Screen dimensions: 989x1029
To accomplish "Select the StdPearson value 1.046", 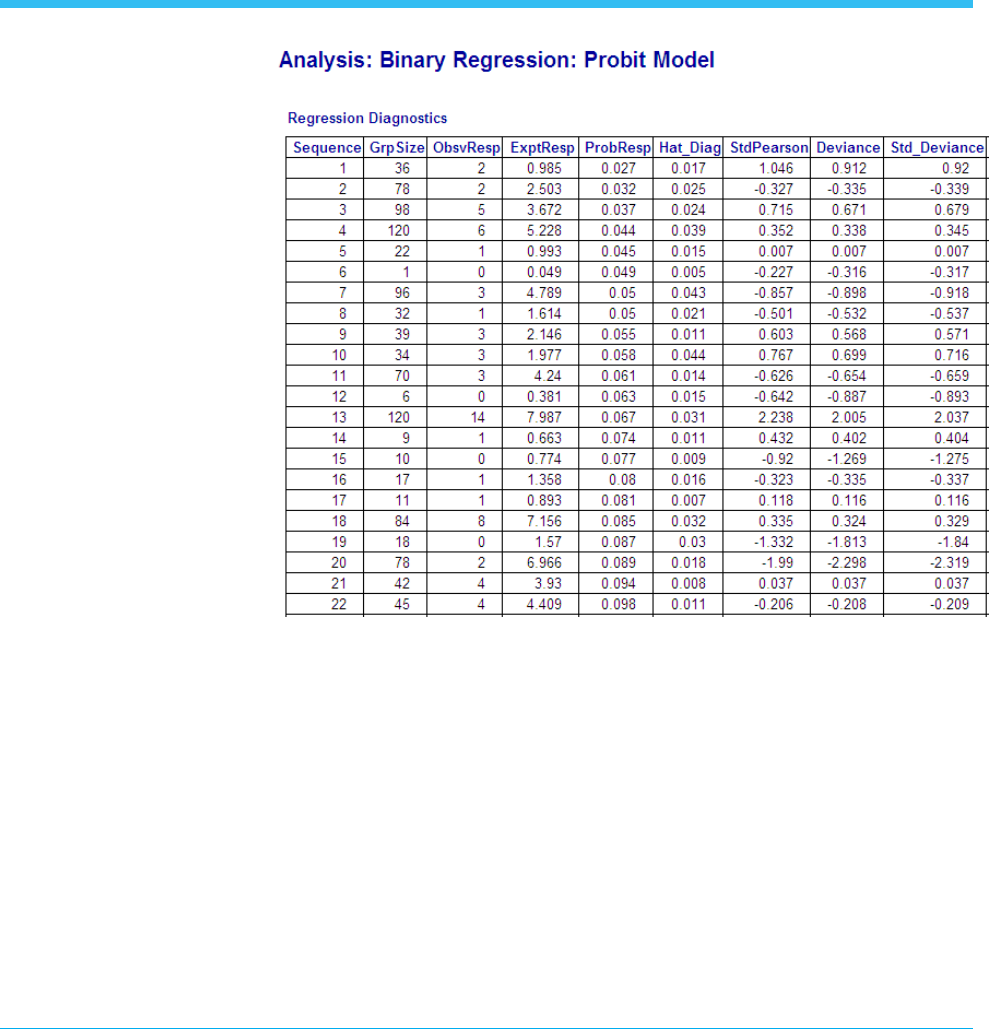I will tap(776, 169).
